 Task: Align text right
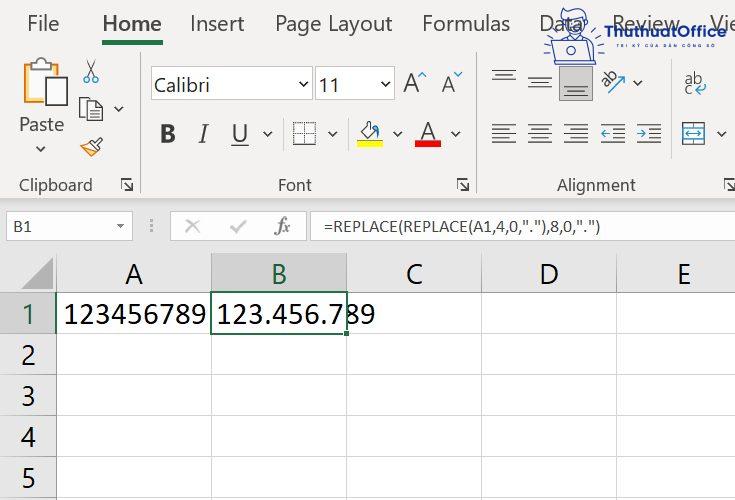pyautogui.click(x=576, y=134)
